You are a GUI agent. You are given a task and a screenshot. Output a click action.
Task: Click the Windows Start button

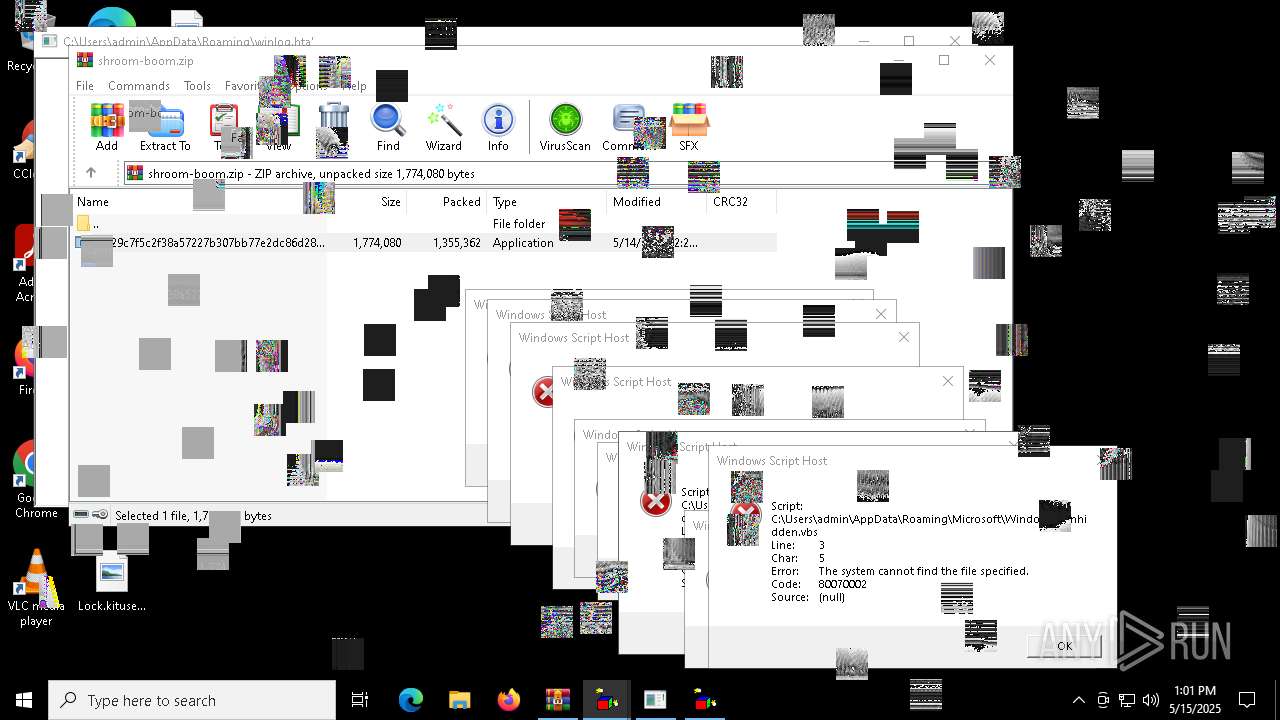click(x=24, y=700)
